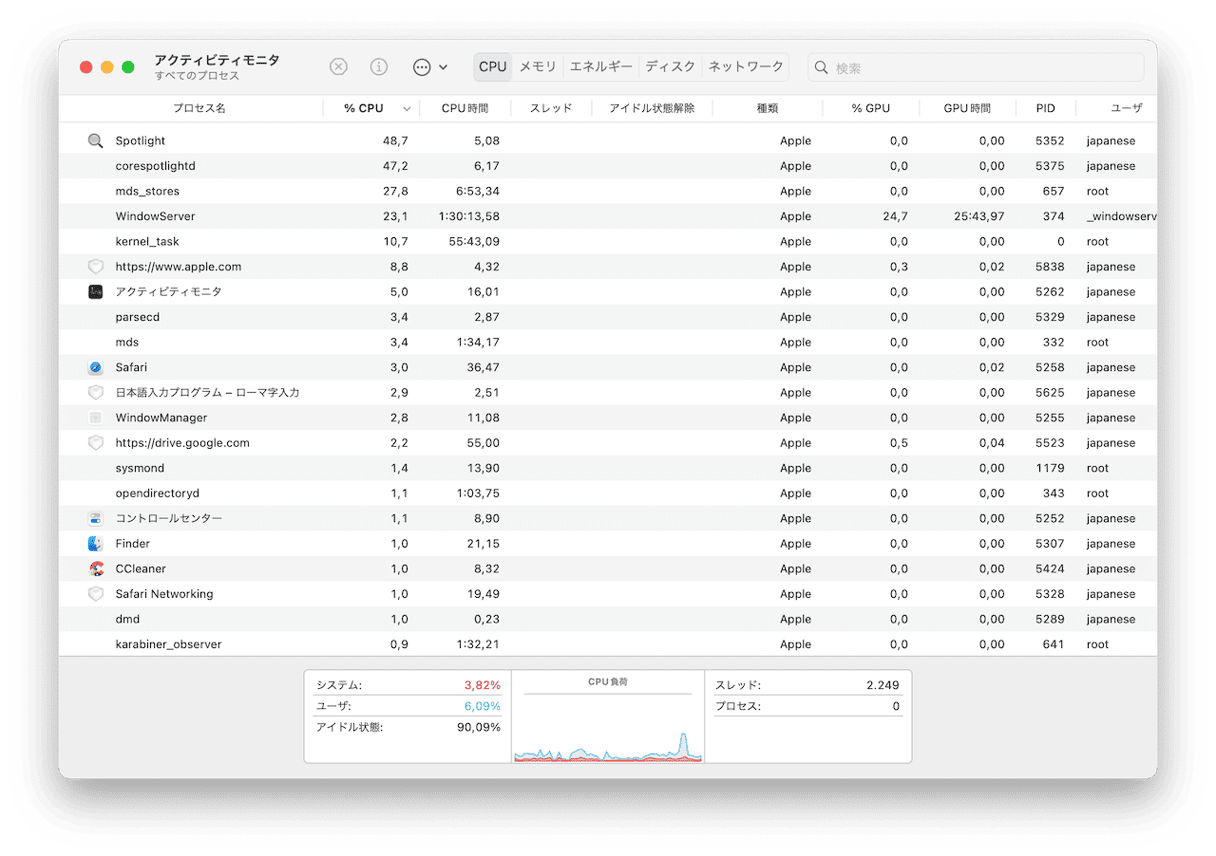Select the kernel_task process row

coord(608,242)
